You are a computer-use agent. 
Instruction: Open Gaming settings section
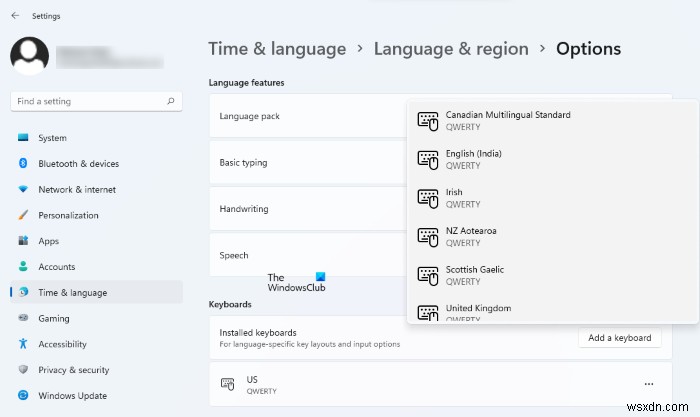(54, 318)
